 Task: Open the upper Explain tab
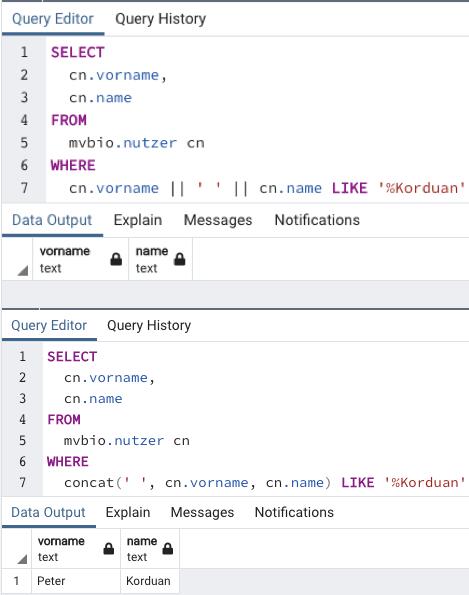138,220
